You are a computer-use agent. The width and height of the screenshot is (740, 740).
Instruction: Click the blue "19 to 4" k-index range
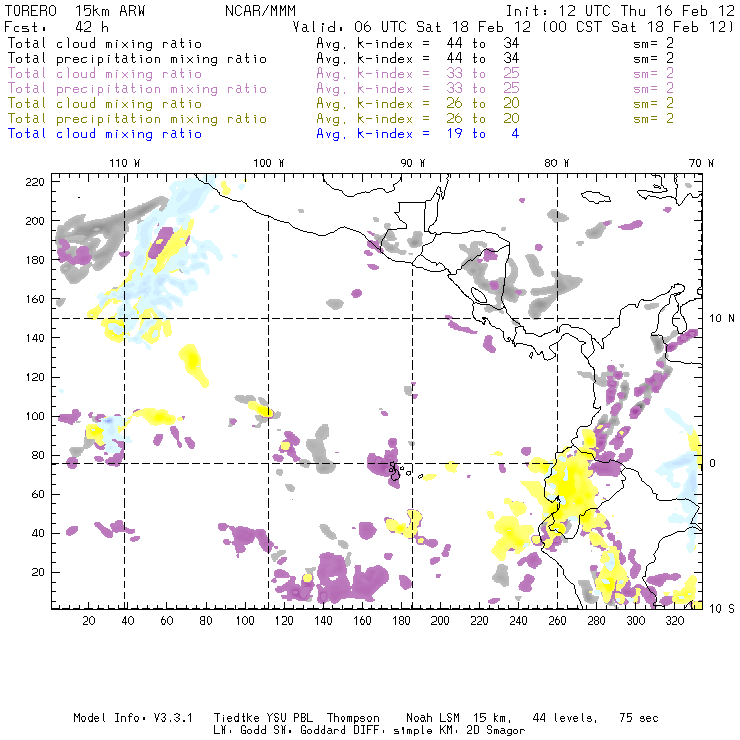pos(483,134)
